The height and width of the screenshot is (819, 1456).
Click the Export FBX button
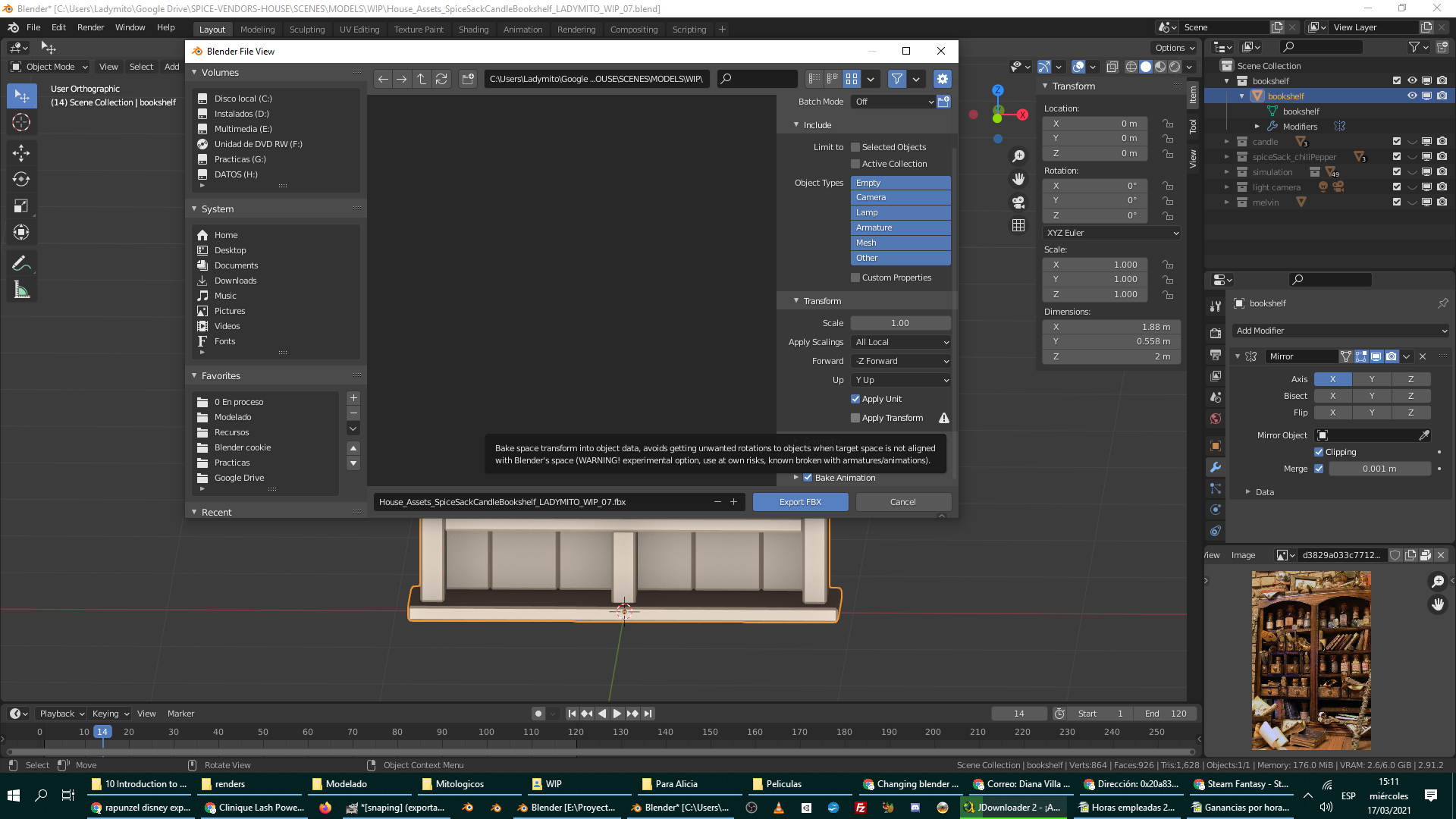tap(800, 502)
